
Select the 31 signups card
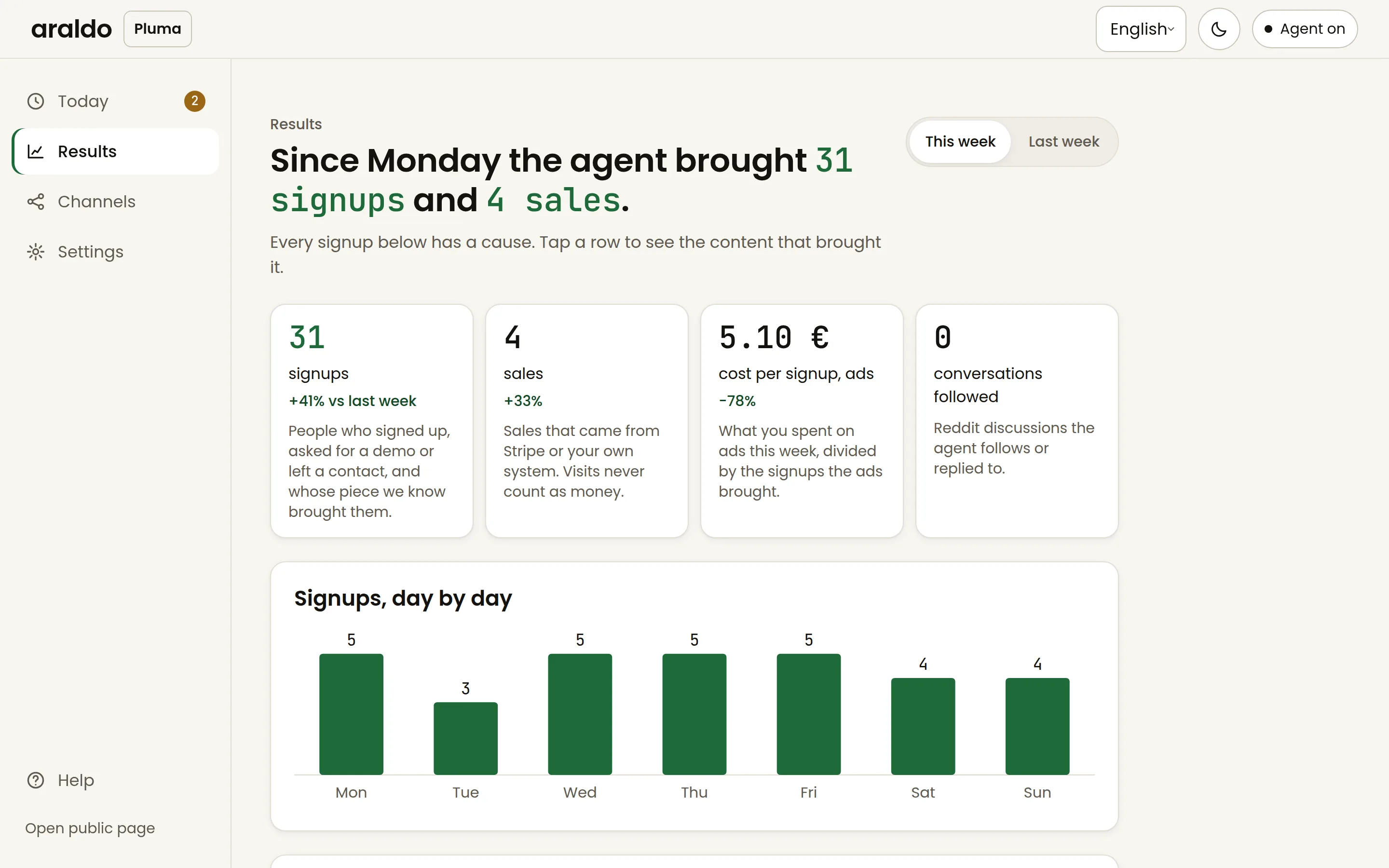click(x=371, y=421)
